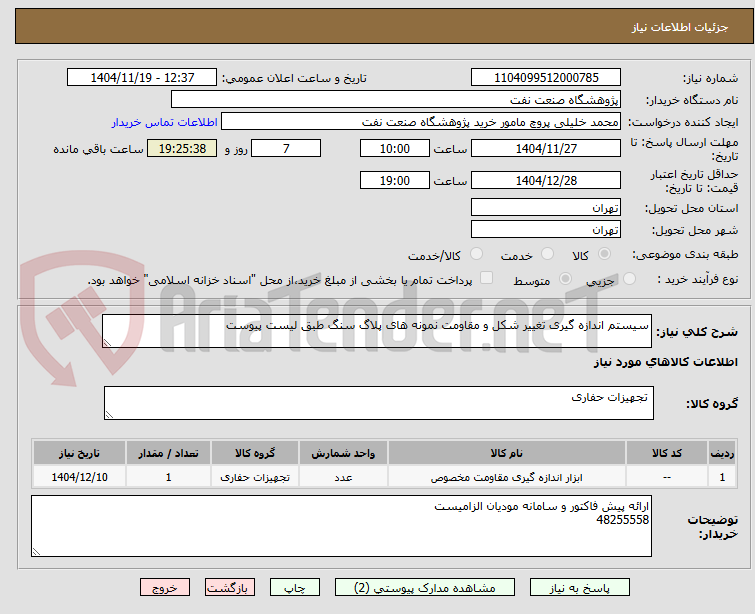755x614 pixels.
Task: Click the ردیف column header
Action: pyautogui.click(x=722, y=453)
